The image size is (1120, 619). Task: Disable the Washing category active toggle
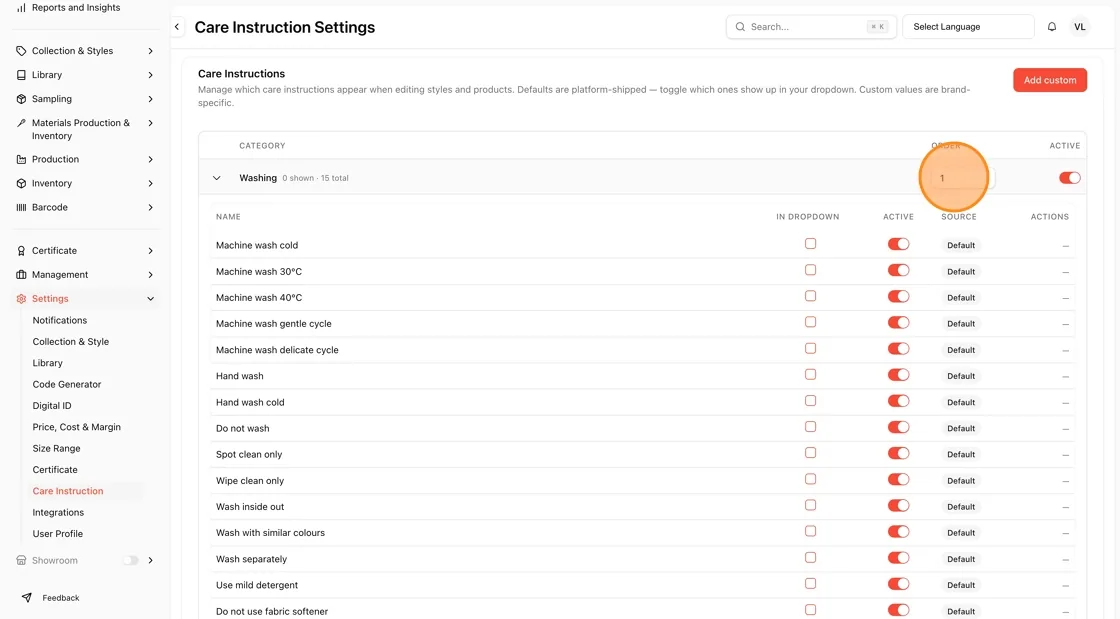tap(1069, 178)
